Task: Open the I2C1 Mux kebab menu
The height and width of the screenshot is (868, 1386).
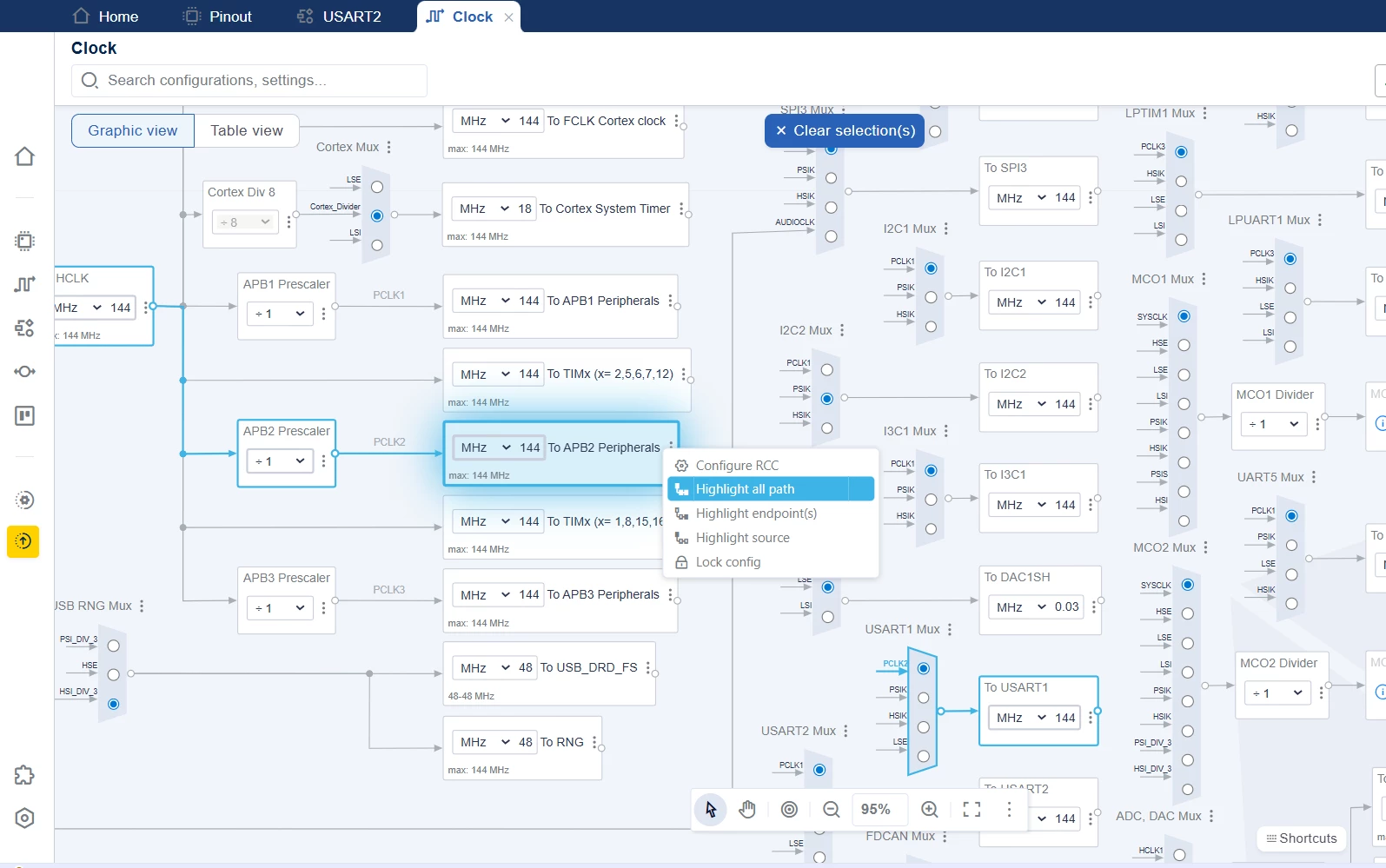Action: [x=945, y=229]
